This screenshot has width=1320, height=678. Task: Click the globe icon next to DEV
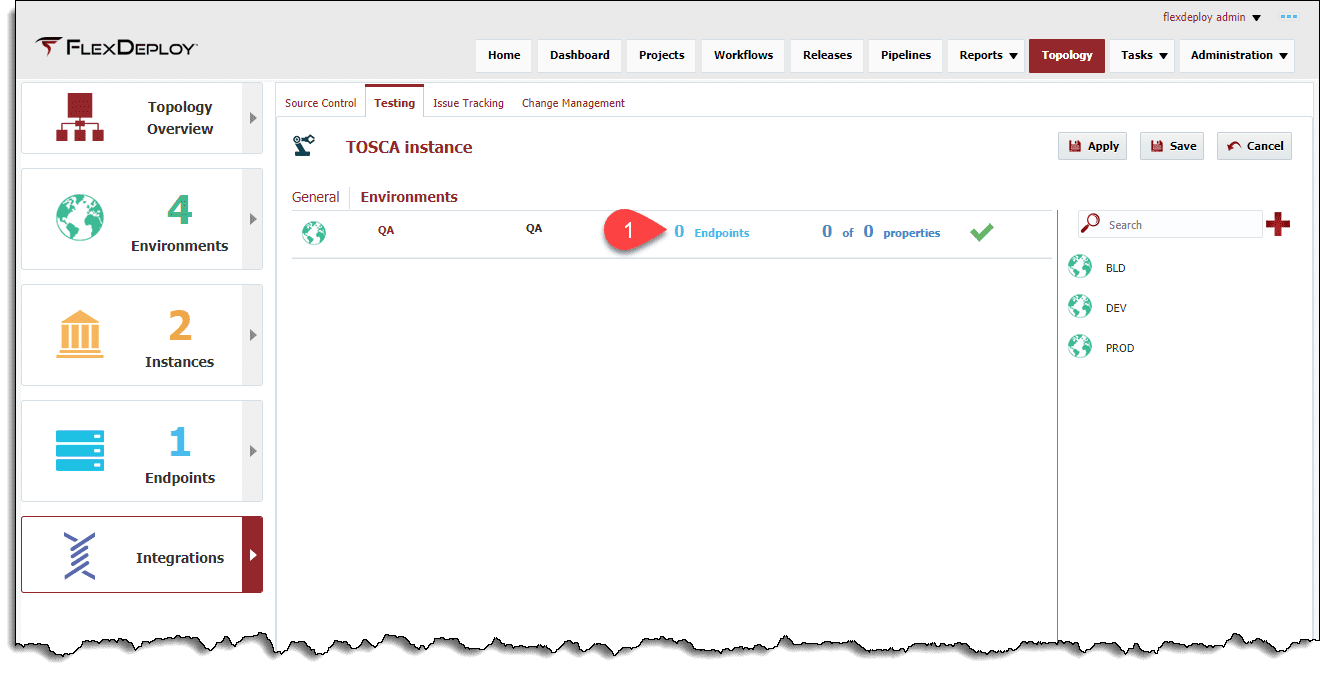click(x=1080, y=307)
